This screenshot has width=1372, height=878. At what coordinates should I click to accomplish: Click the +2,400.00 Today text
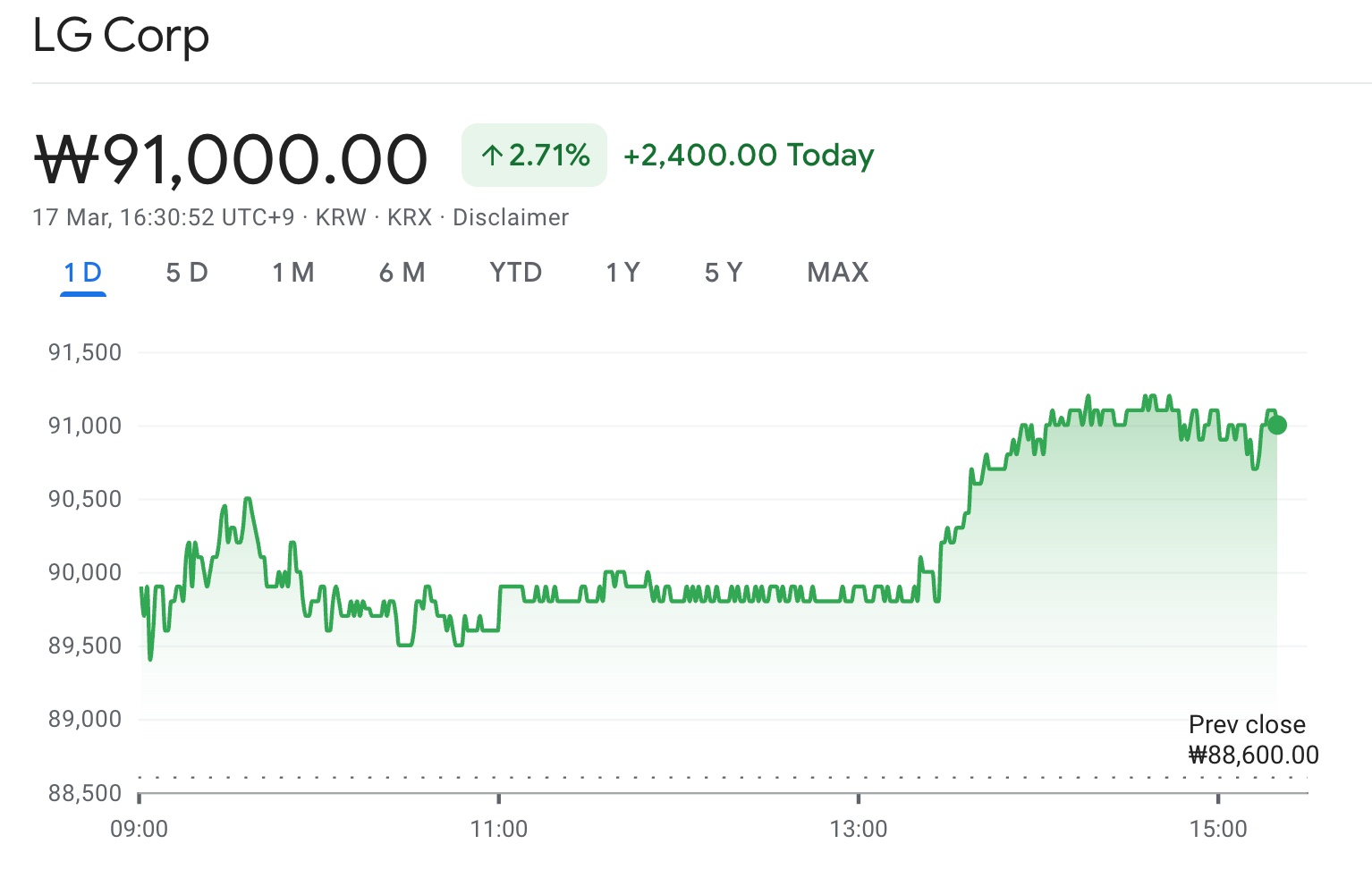[x=749, y=156]
